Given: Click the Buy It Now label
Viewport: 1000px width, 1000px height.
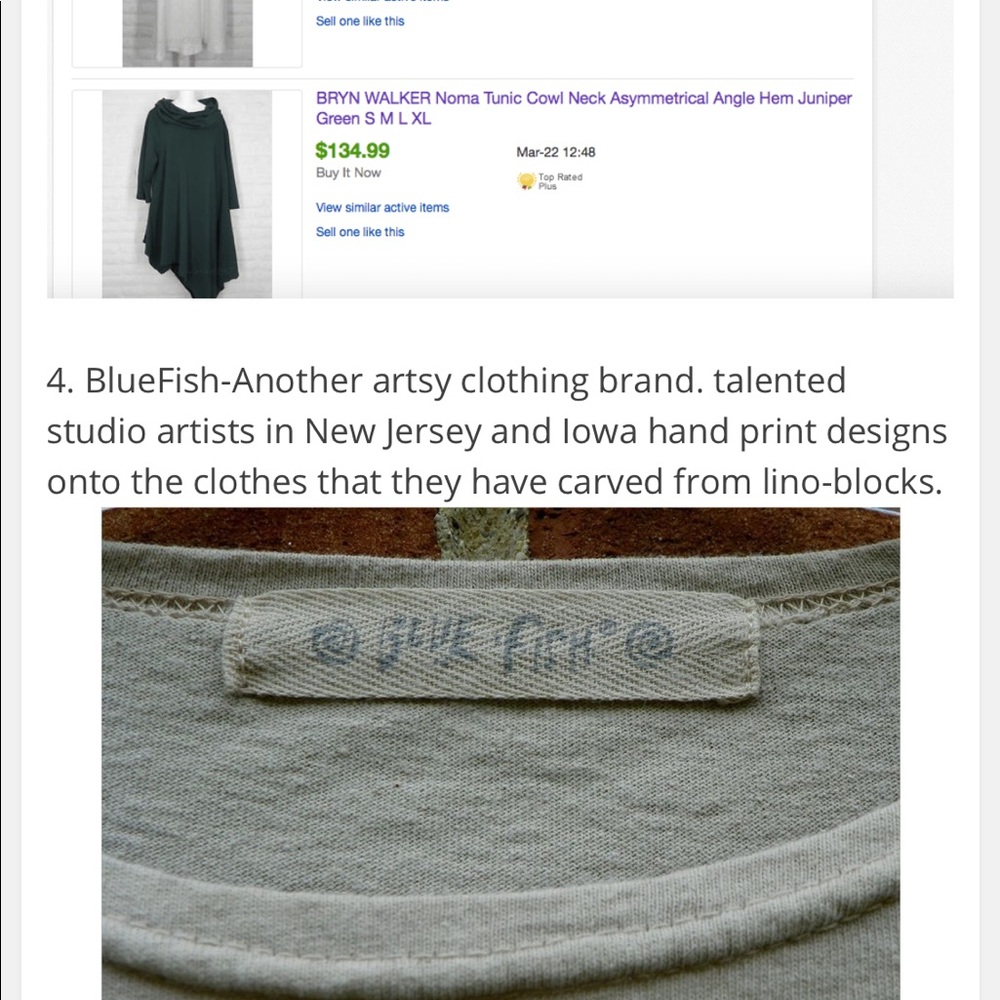Looking at the screenshot, I should tap(348, 172).
